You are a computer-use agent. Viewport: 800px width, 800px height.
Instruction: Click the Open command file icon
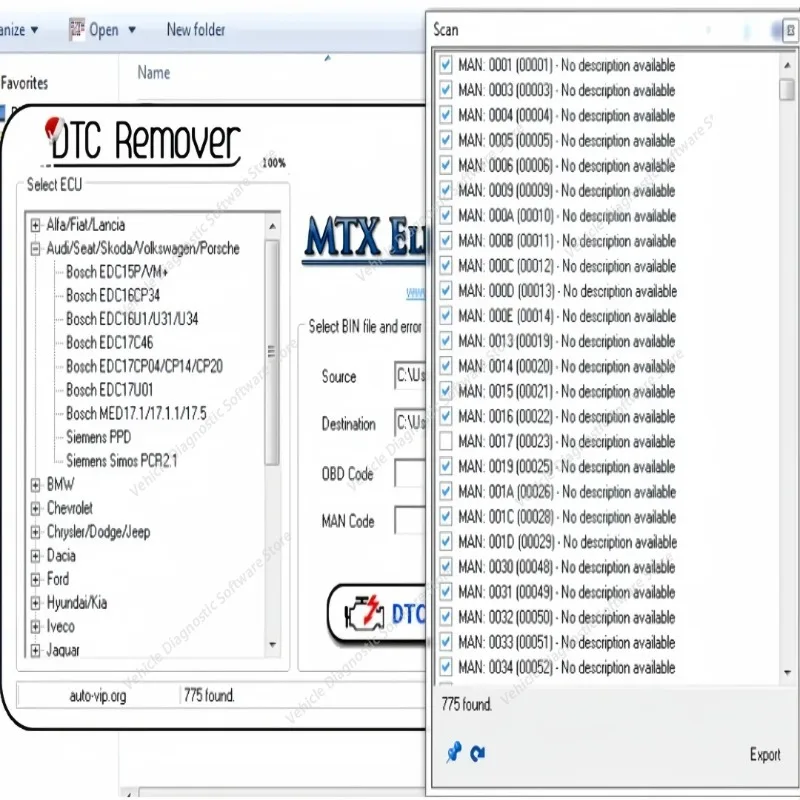pos(78,29)
